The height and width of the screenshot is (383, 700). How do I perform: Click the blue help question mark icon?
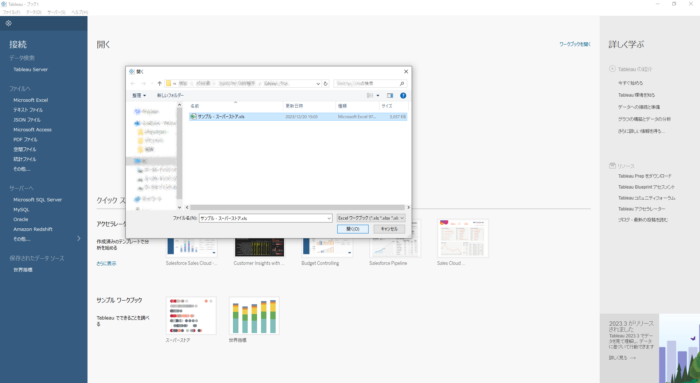tap(403, 96)
